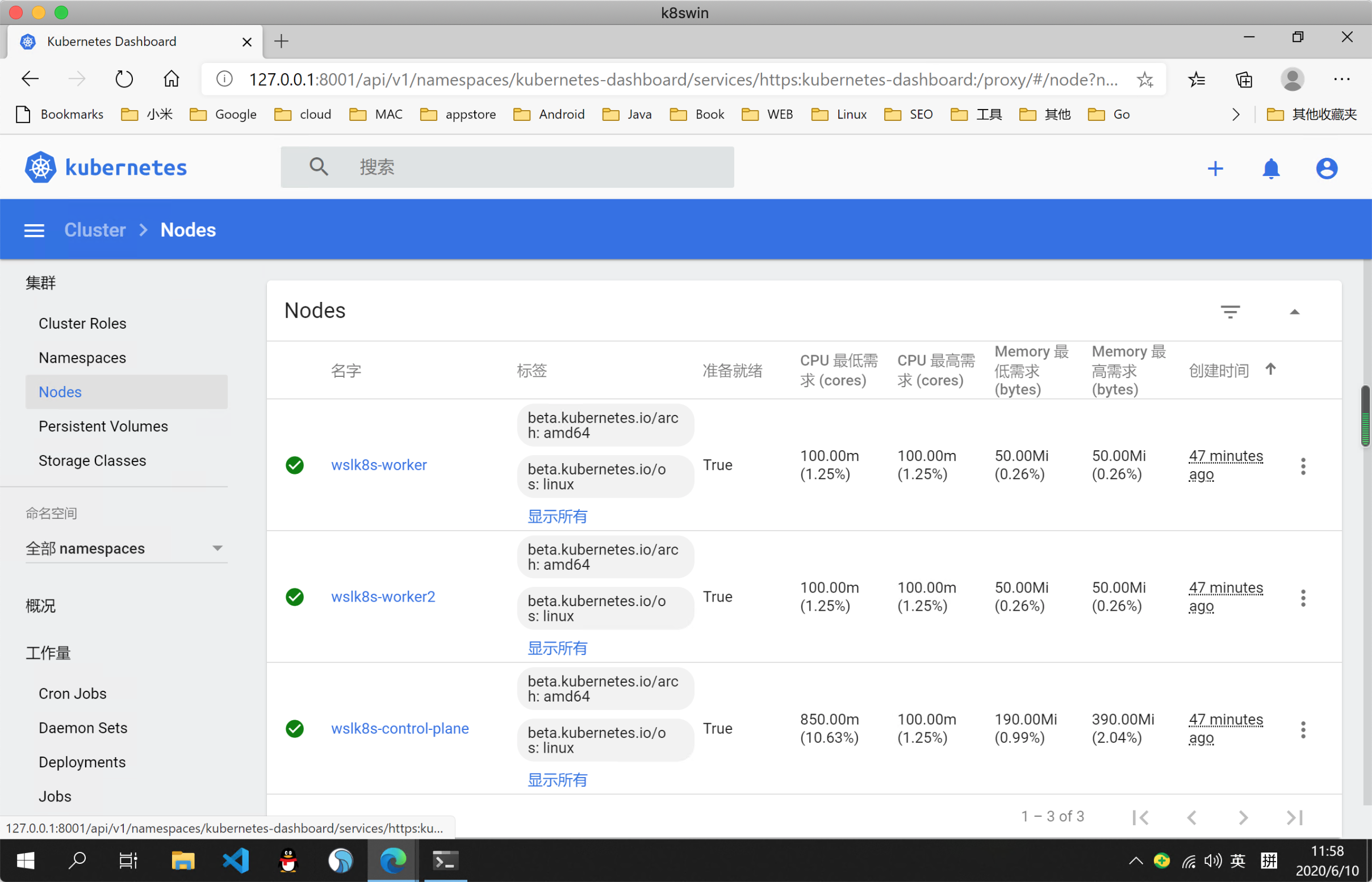Reload the page with refresh icon

coord(124,79)
